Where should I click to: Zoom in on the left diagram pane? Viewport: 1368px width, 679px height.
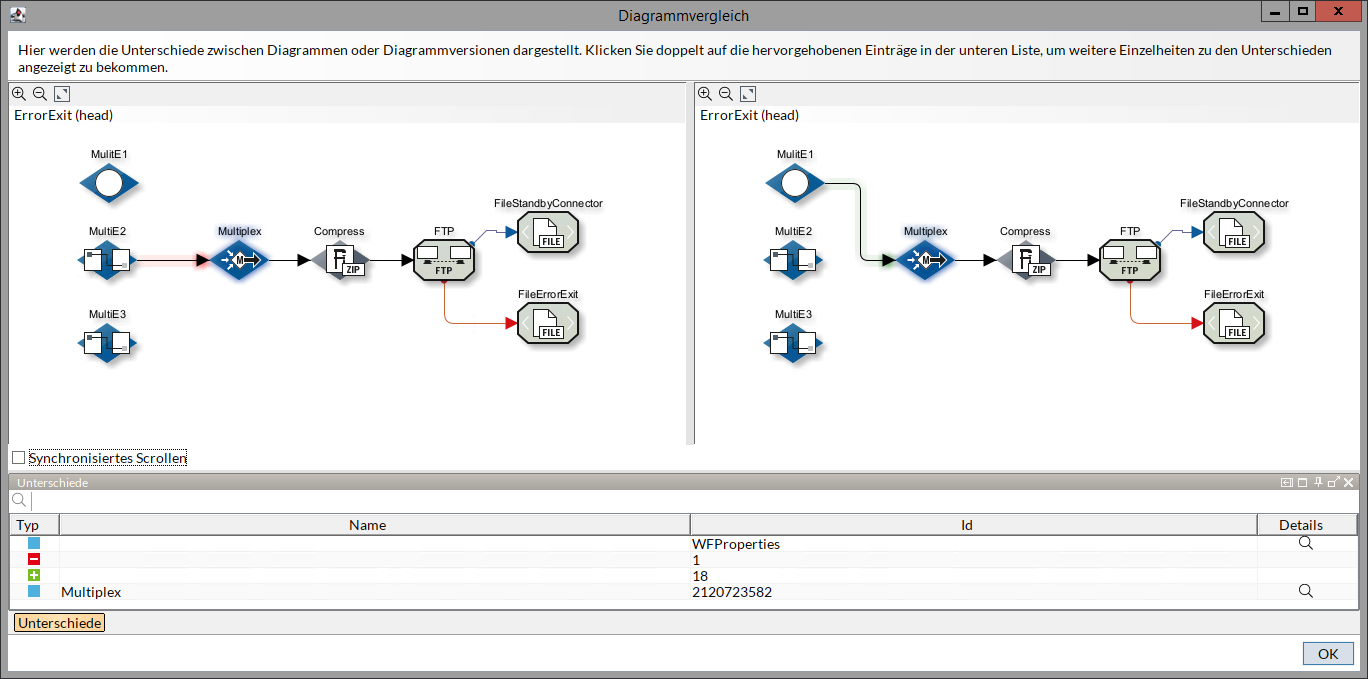click(x=19, y=94)
